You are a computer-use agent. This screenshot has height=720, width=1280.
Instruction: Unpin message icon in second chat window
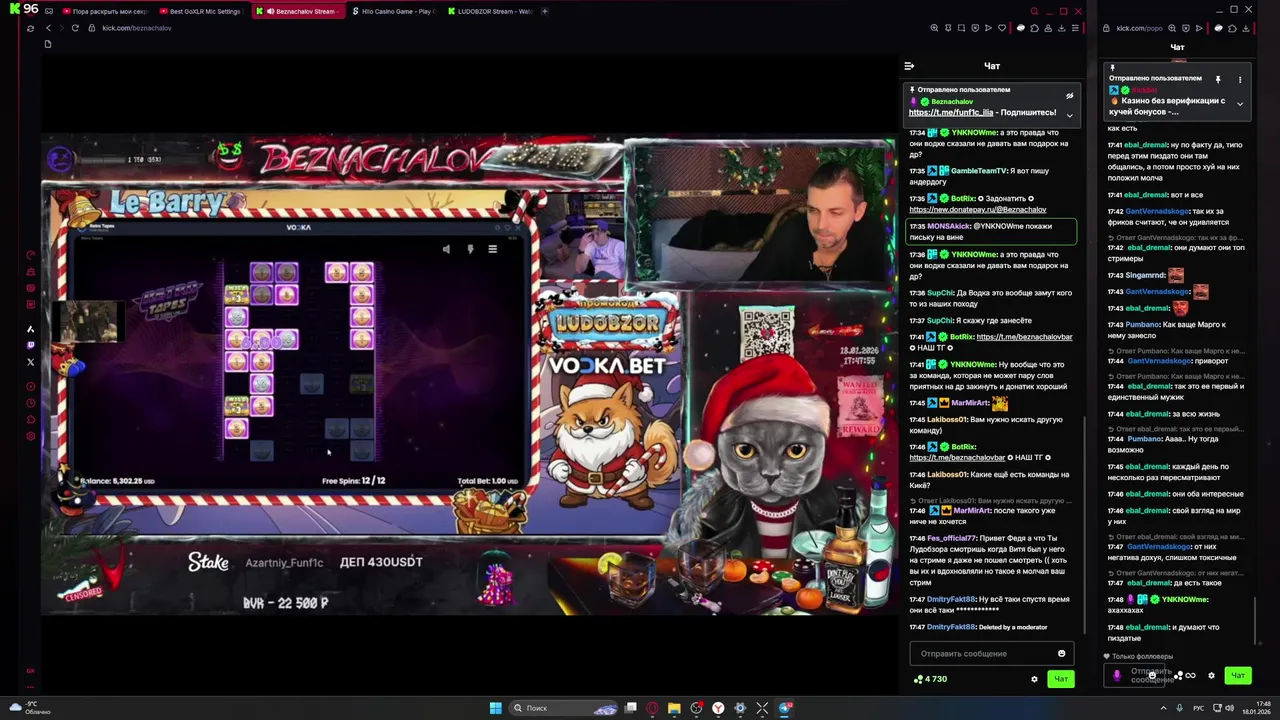click(x=1218, y=79)
